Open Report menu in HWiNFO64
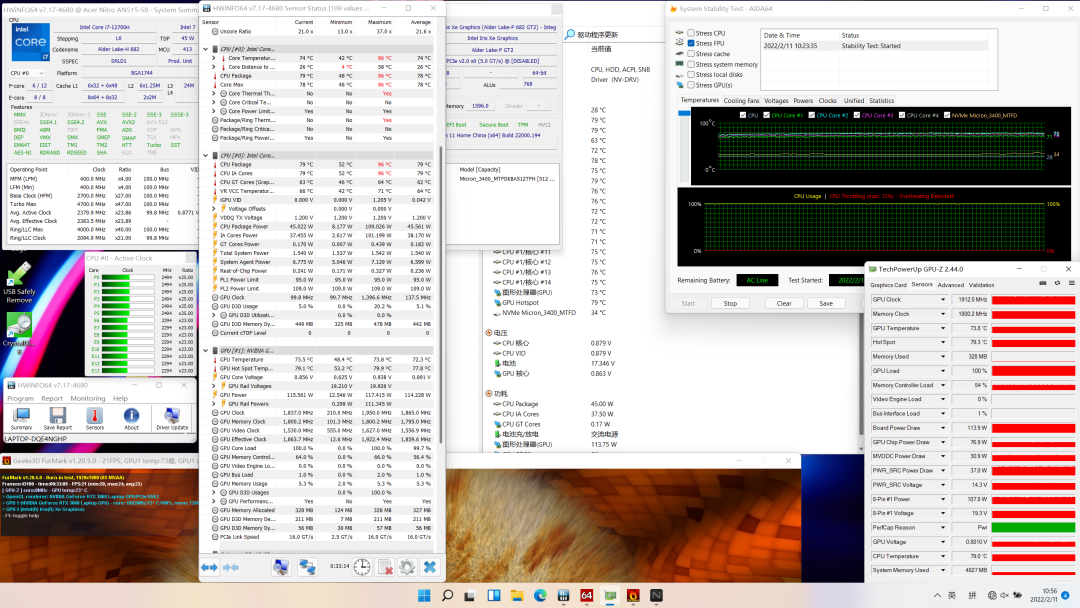Screen dimensions: 1080x608 coord(52,399)
